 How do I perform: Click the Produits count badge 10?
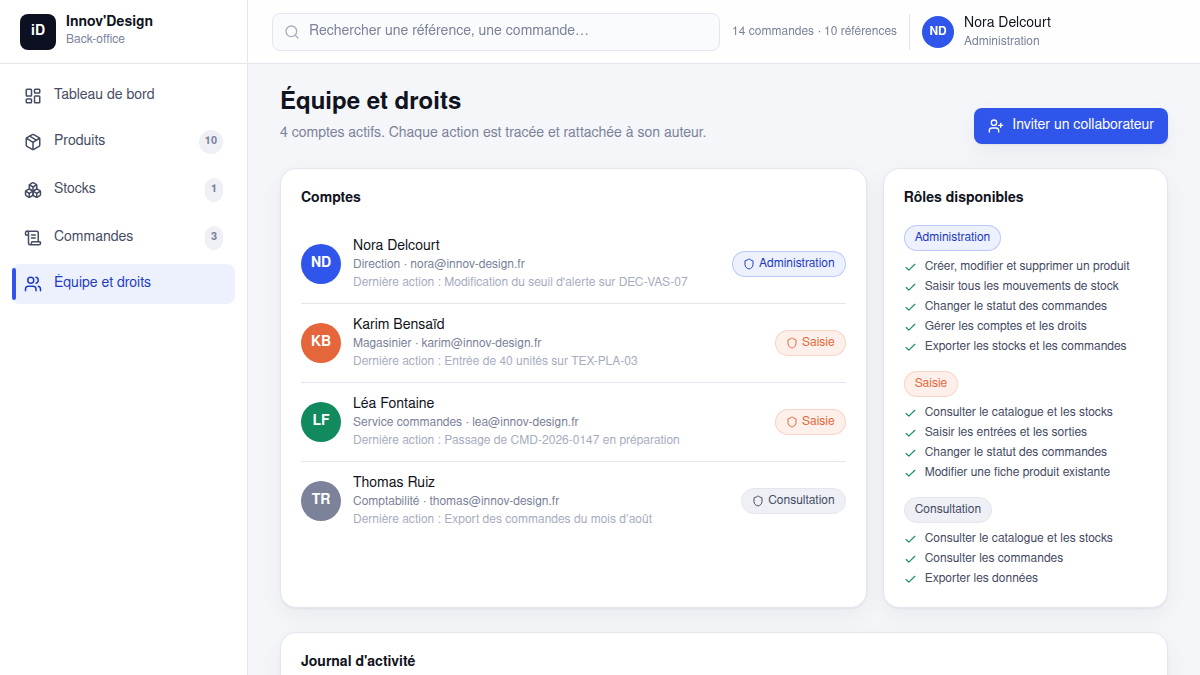[211, 141]
